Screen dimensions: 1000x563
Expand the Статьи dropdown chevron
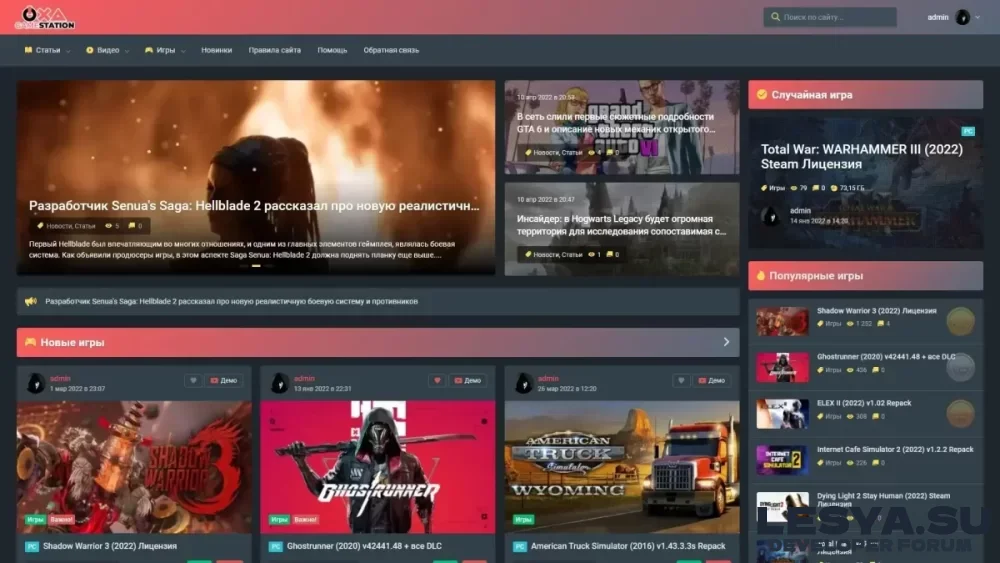[68, 51]
